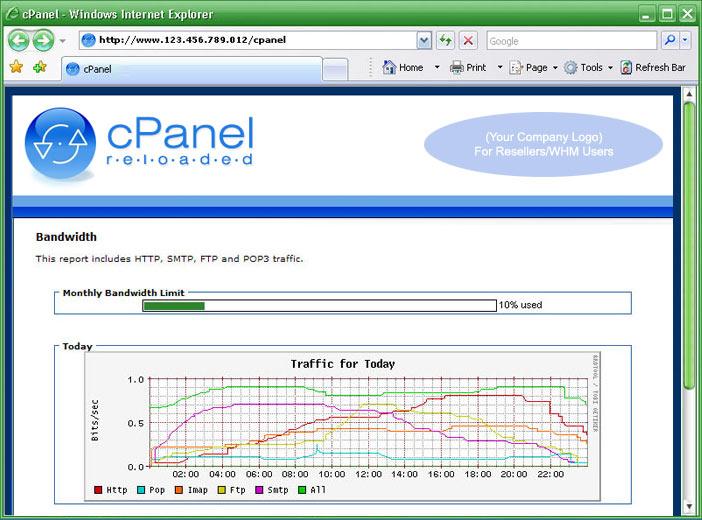Click the Google search box
The width and height of the screenshot is (702, 520).
[x=572, y=41]
